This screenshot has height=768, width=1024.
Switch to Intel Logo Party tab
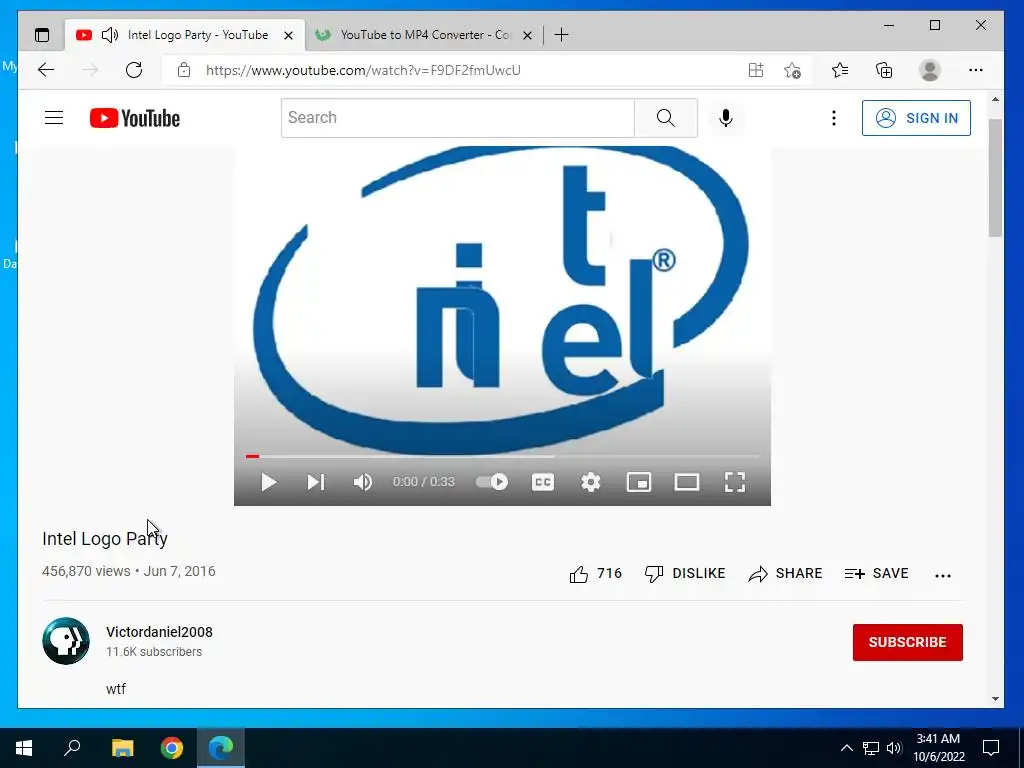coord(185,35)
